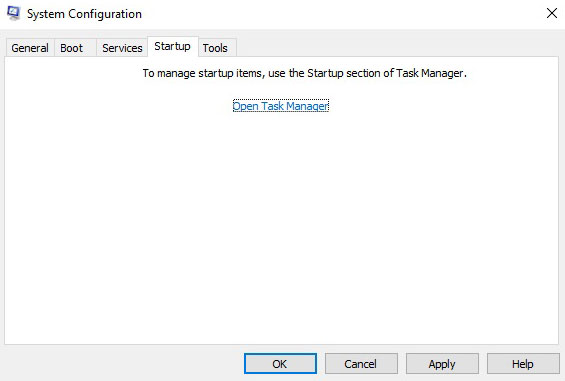Apply the configuration changes

click(x=442, y=364)
